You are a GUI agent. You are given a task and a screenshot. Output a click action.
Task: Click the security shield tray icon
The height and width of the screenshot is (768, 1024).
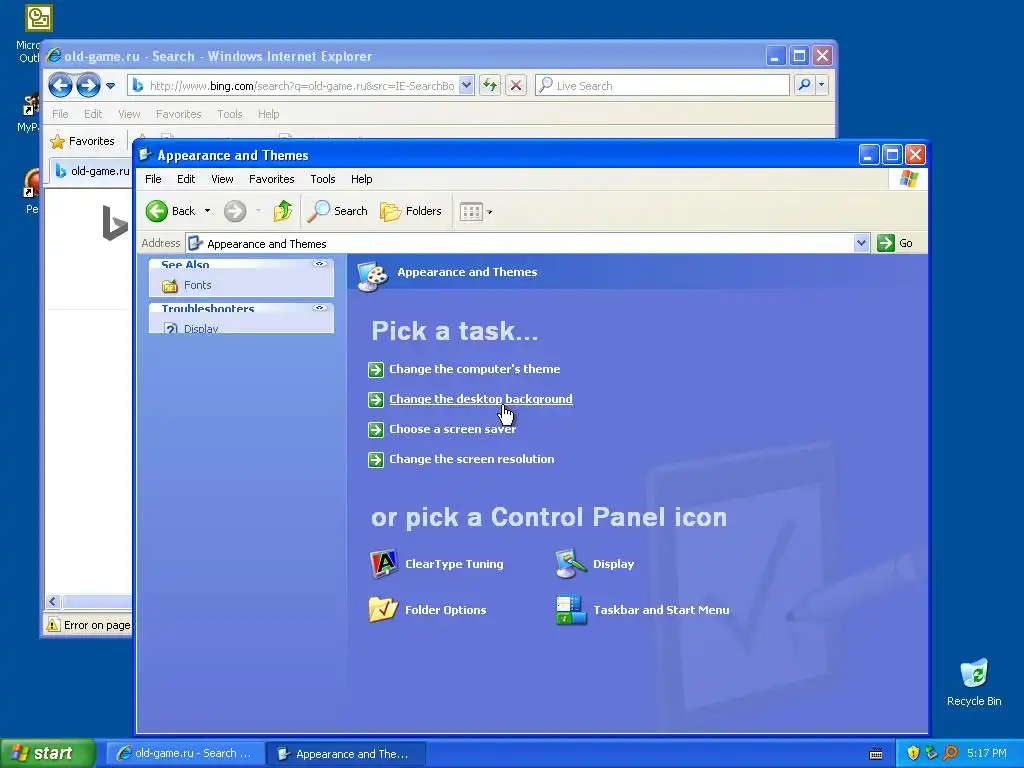[x=913, y=753]
